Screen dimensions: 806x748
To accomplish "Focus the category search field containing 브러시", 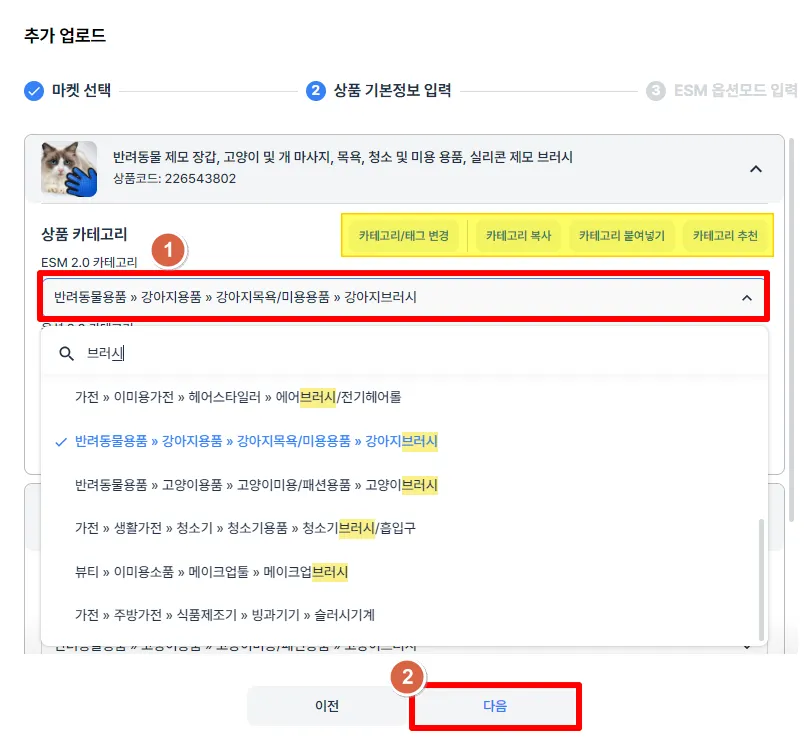I will 404,354.
